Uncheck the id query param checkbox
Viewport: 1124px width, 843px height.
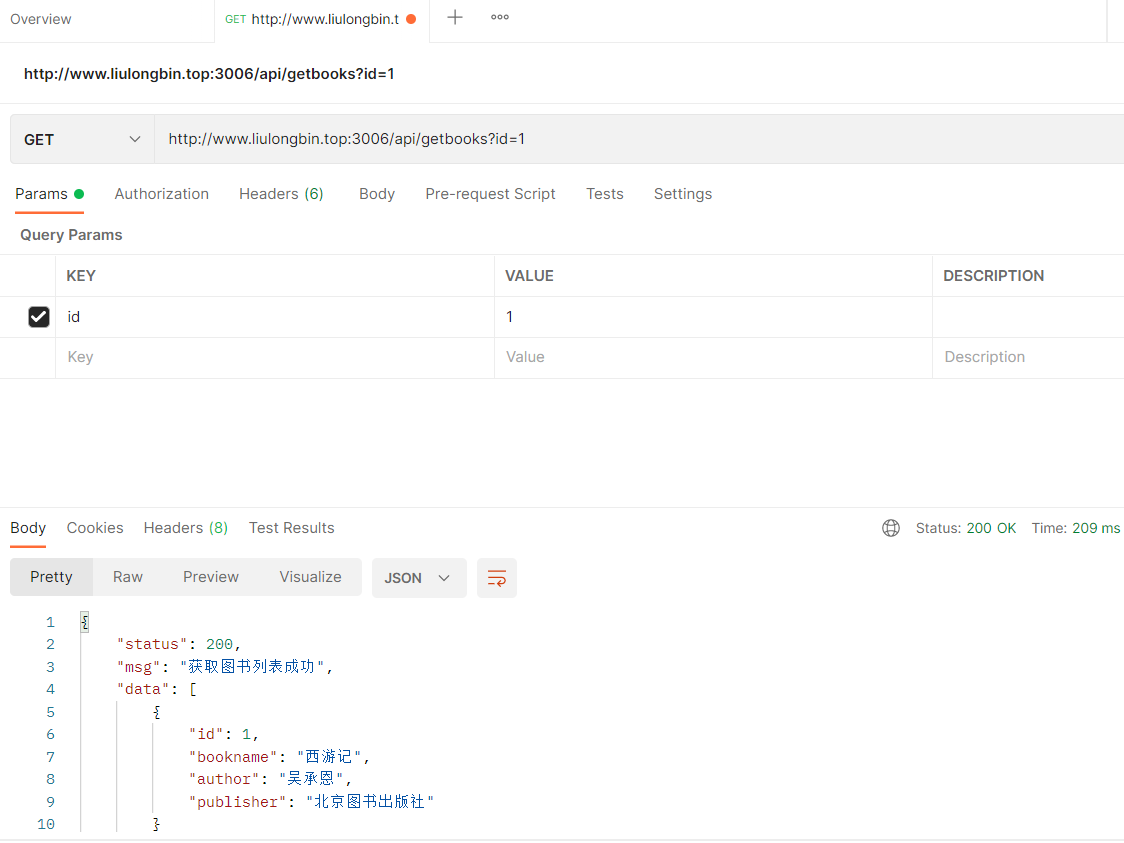(39, 317)
